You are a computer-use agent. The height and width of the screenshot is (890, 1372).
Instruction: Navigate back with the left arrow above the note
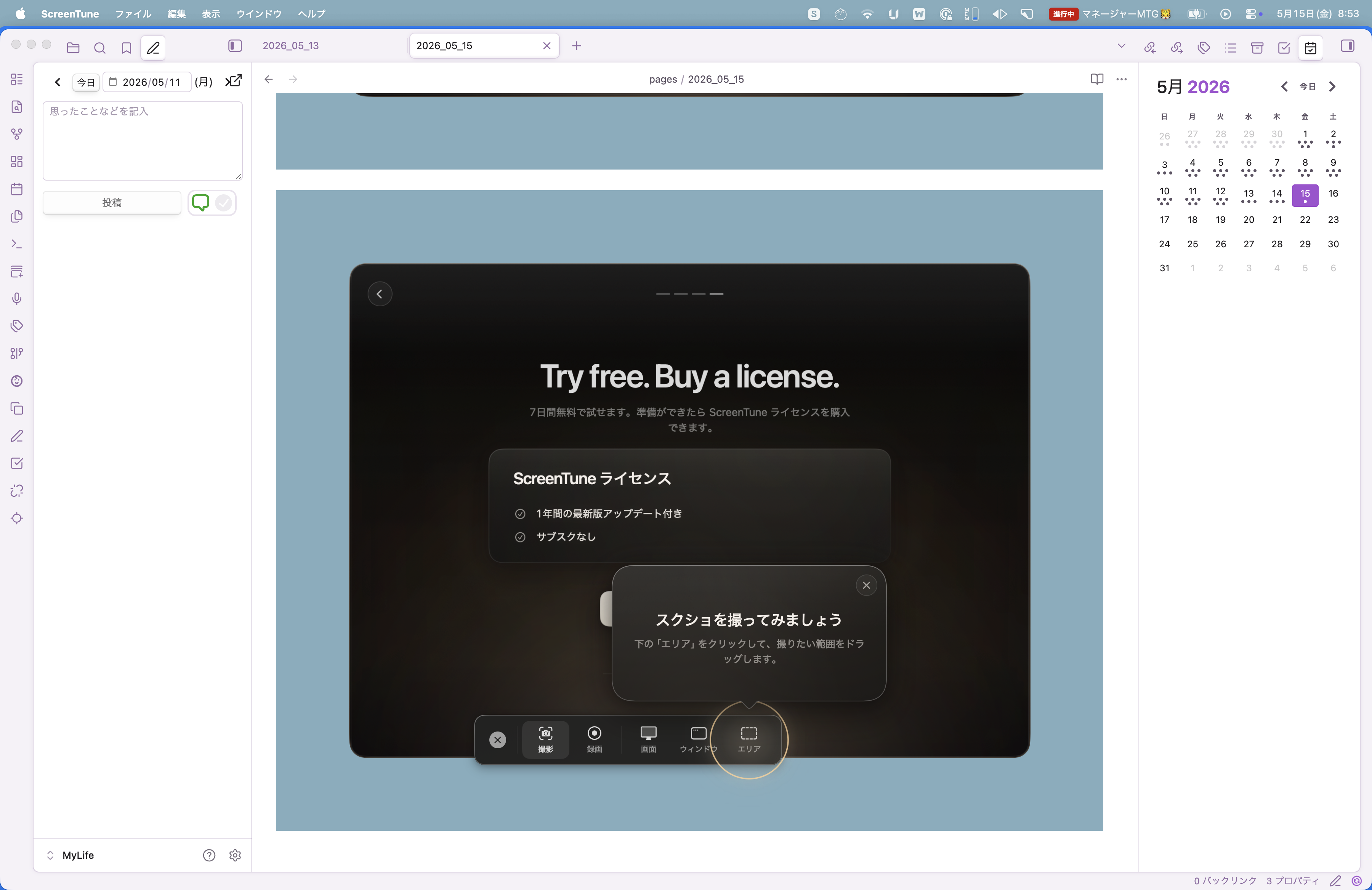coord(269,80)
